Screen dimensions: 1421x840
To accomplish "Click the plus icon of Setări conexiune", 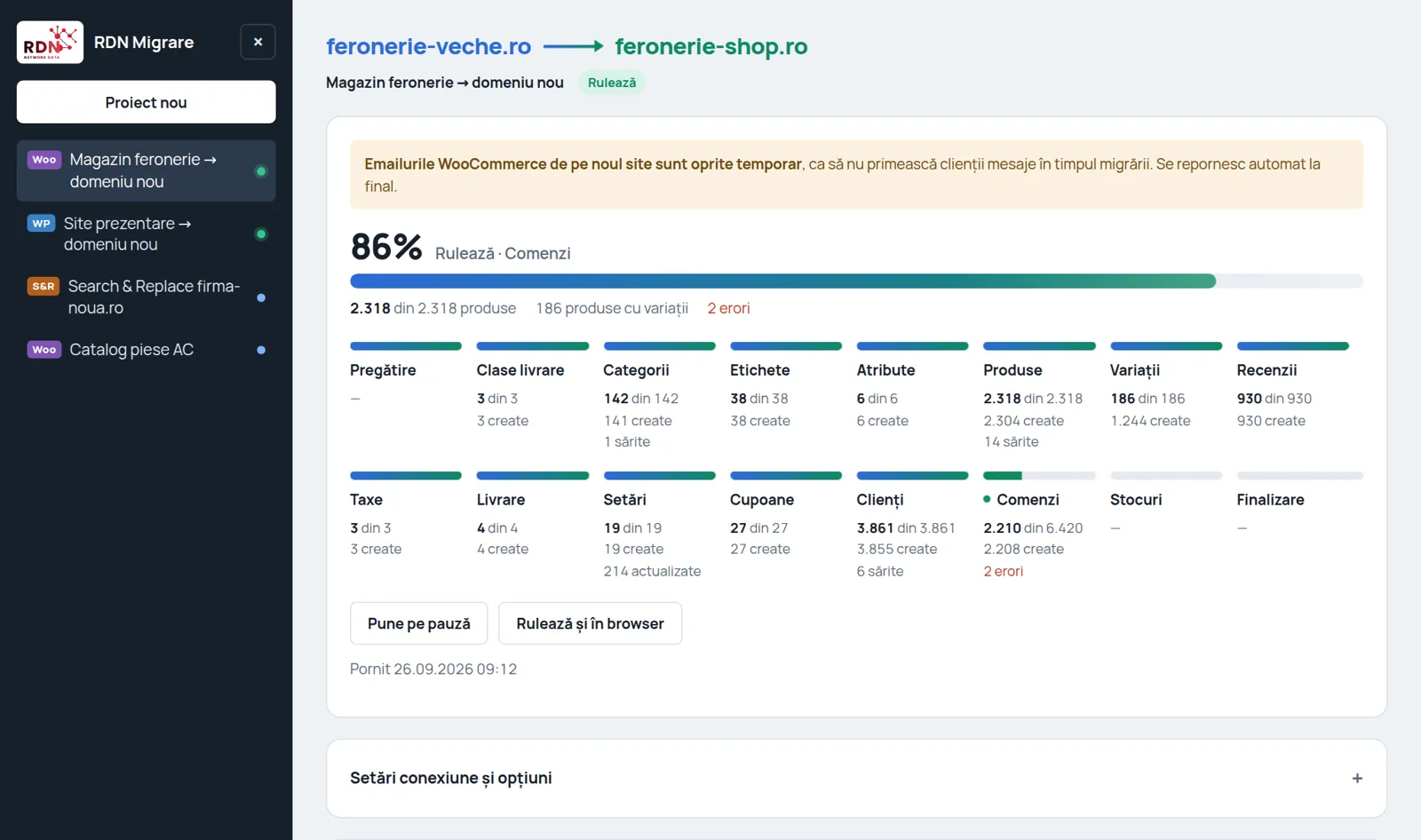I will tap(1357, 779).
